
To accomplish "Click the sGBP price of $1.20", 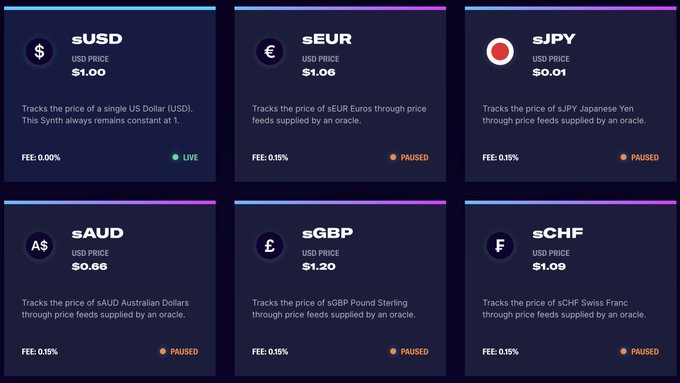I will (319, 266).
